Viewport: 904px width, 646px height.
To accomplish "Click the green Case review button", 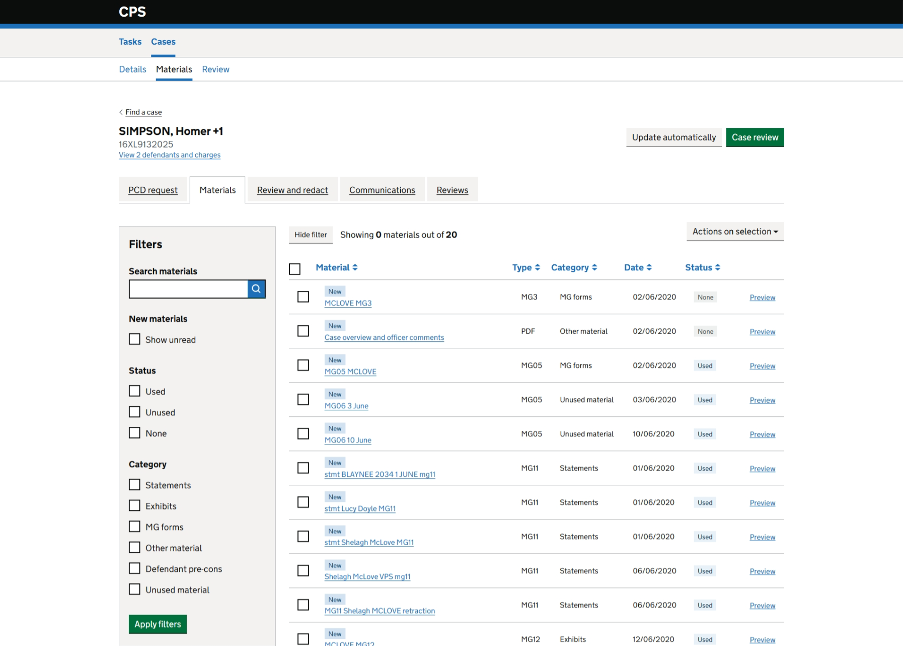I will (x=755, y=137).
